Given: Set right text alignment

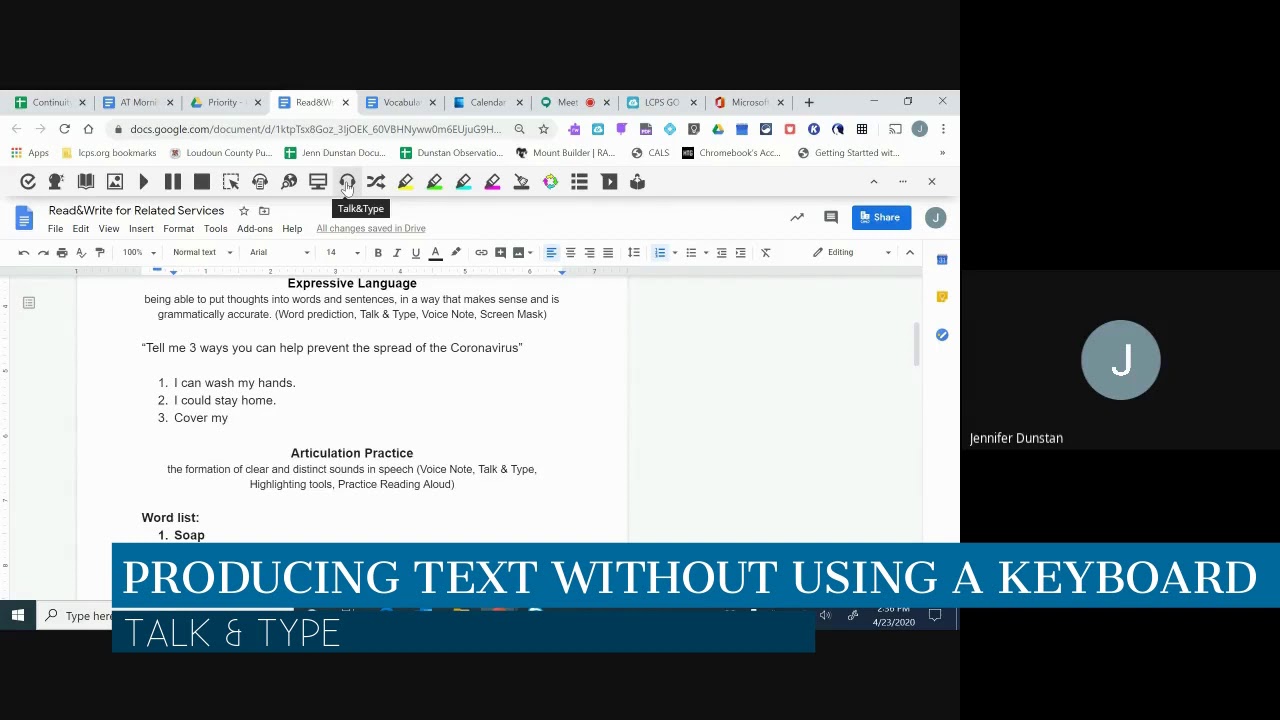Looking at the screenshot, I should tap(589, 253).
